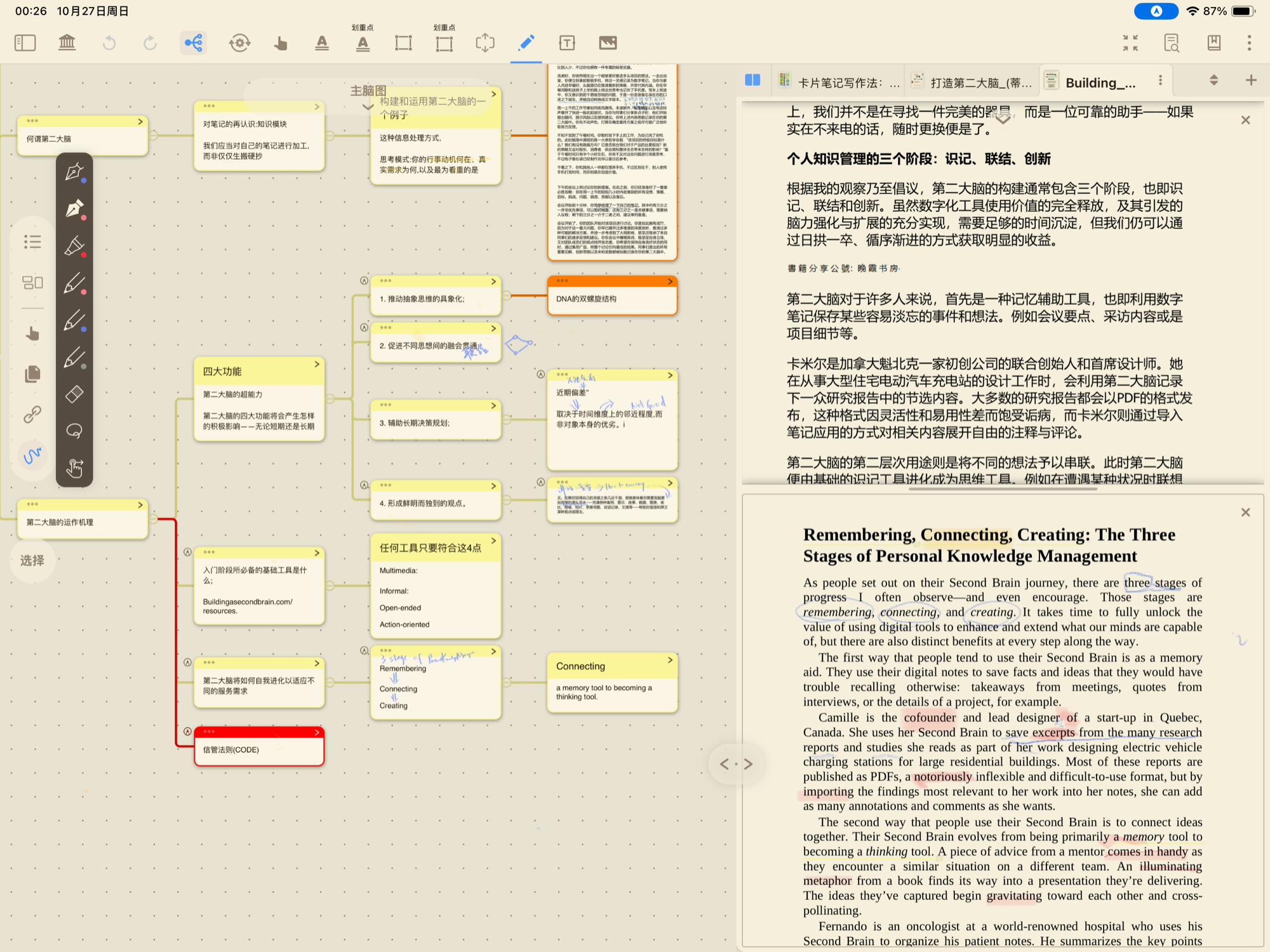Select the lasso excerpt tool

point(485,43)
